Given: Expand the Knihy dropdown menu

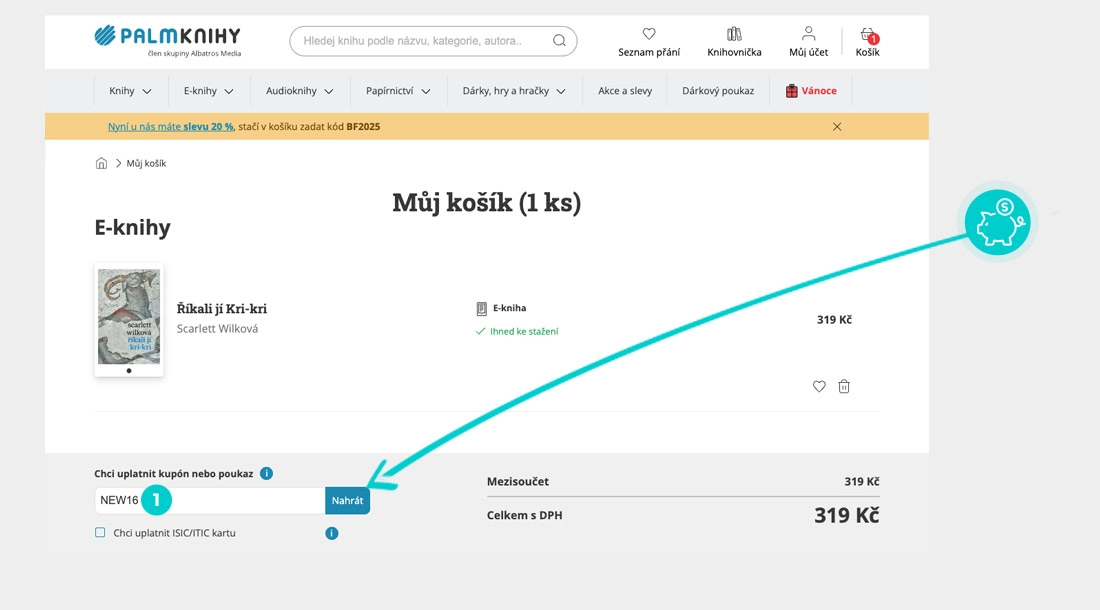Looking at the screenshot, I should (130, 90).
